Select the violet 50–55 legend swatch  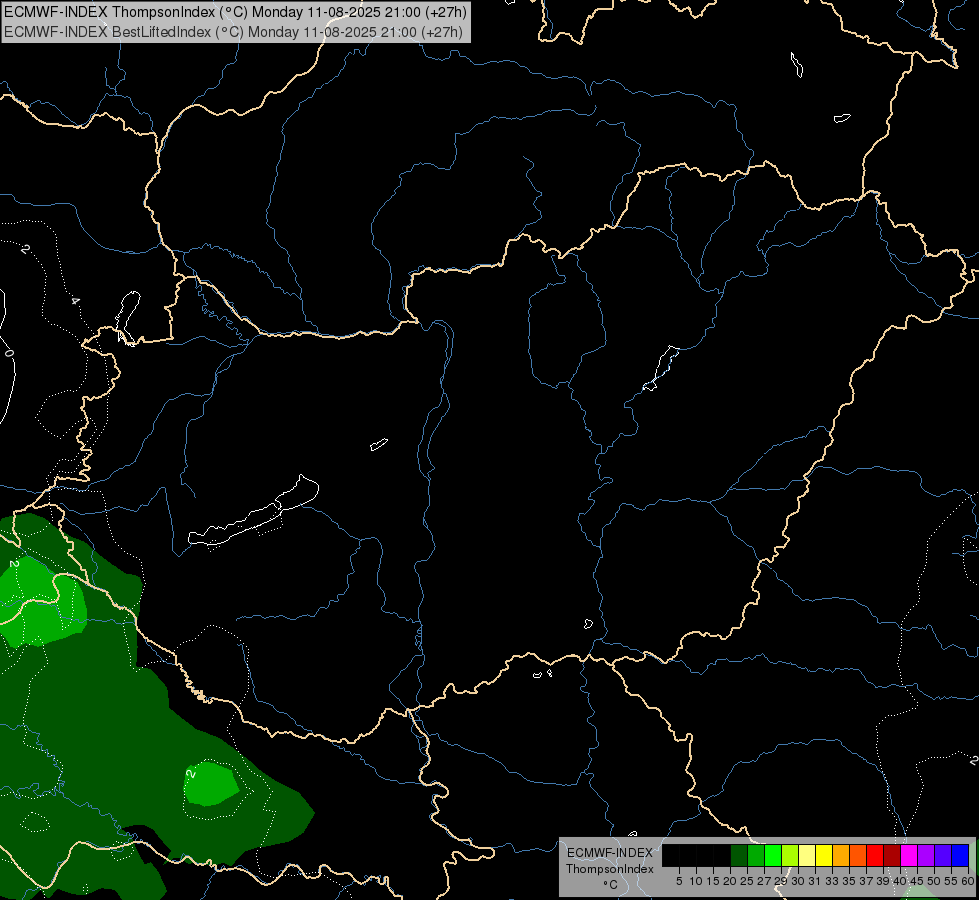point(943,855)
